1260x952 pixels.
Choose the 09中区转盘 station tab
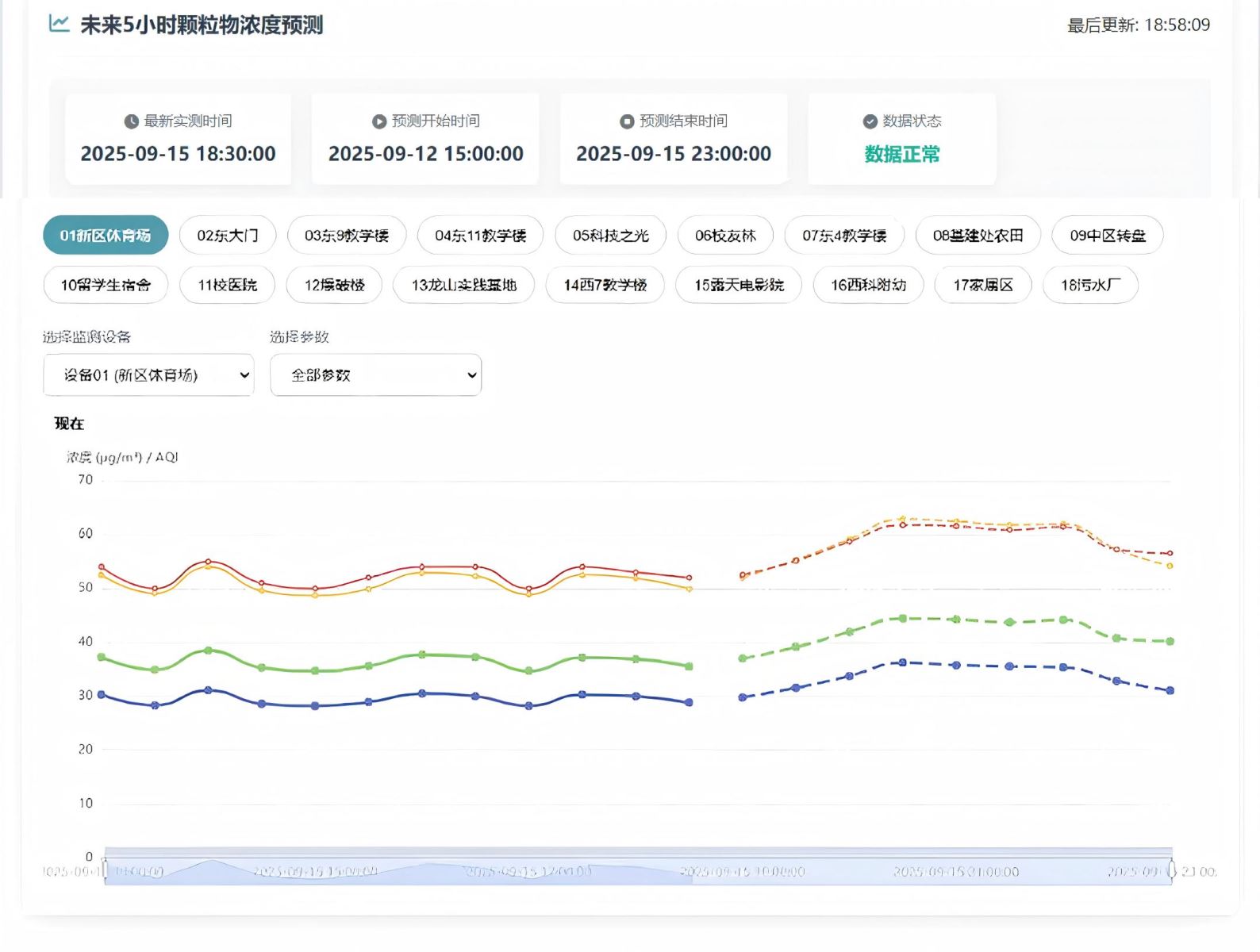click(x=1107, y=236)
